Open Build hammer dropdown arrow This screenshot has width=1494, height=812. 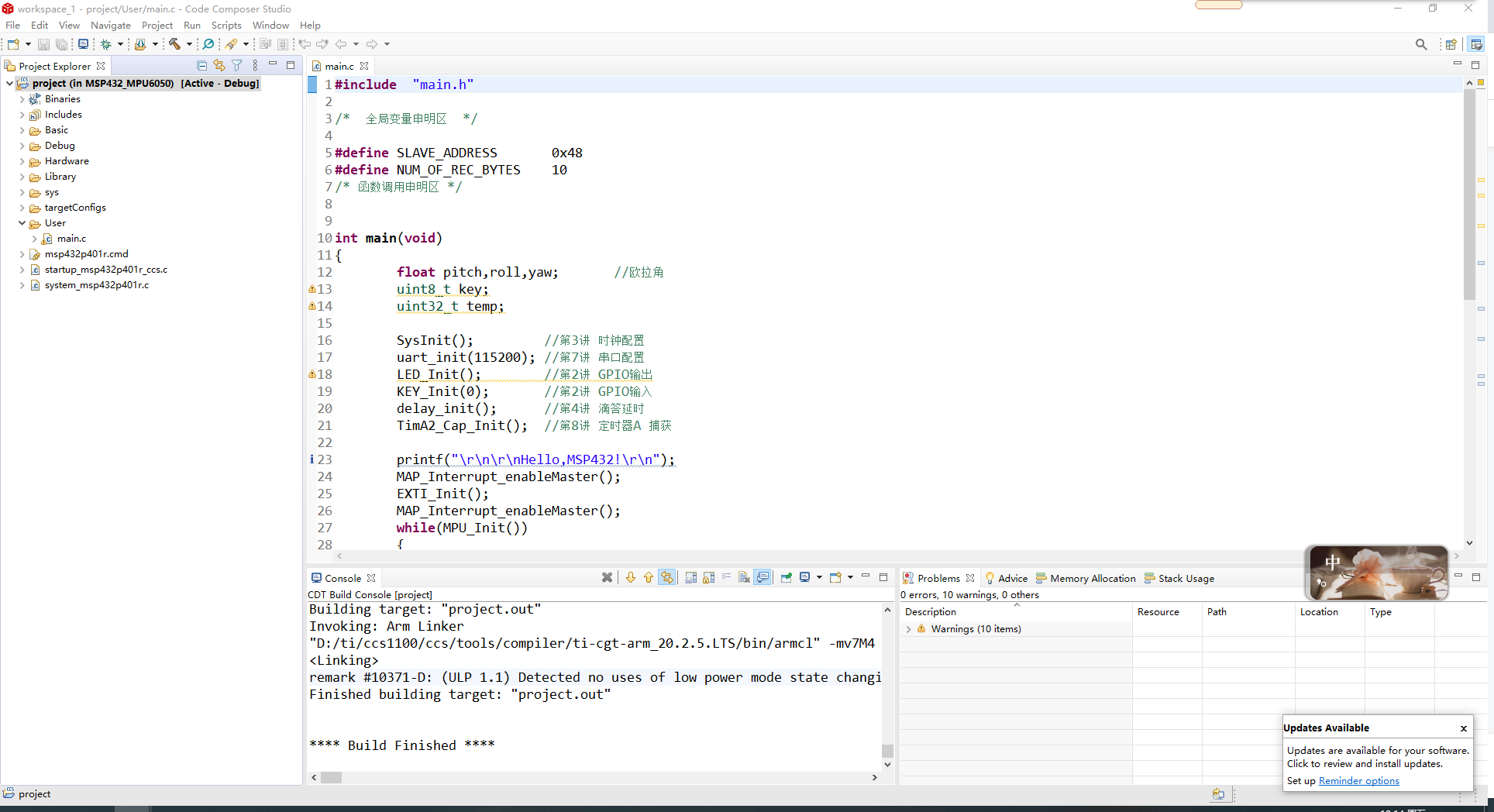point(189,44)
